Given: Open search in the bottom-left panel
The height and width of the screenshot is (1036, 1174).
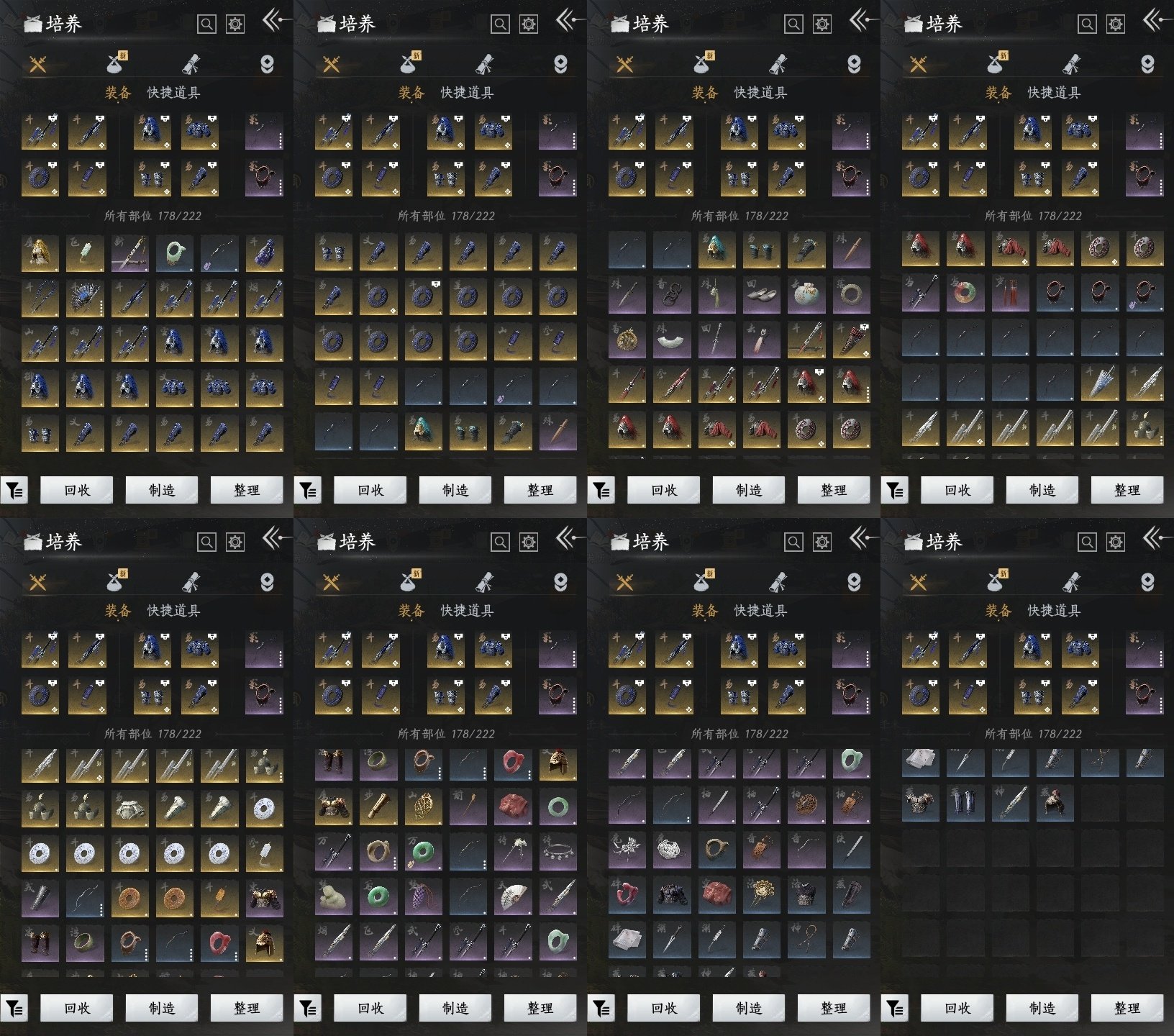Looking at the screenshot, I should (x=206, y=542).
